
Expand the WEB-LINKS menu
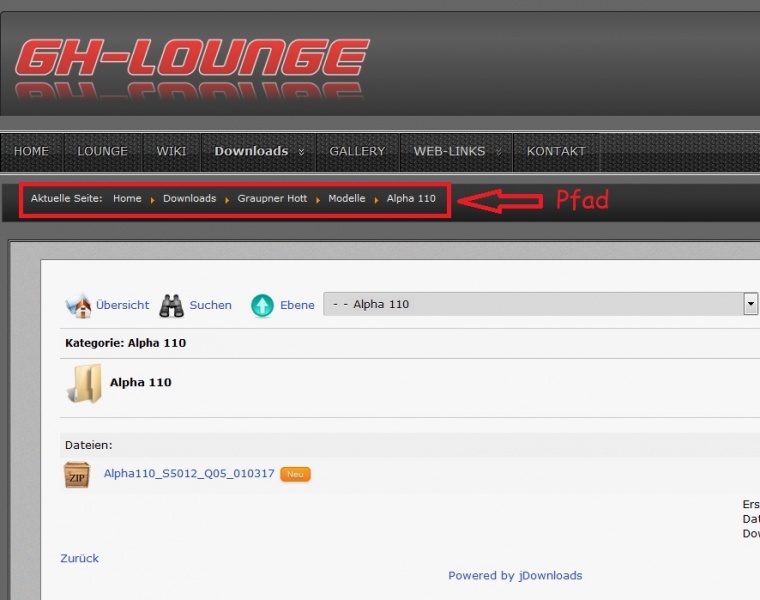tap(457, 152)
